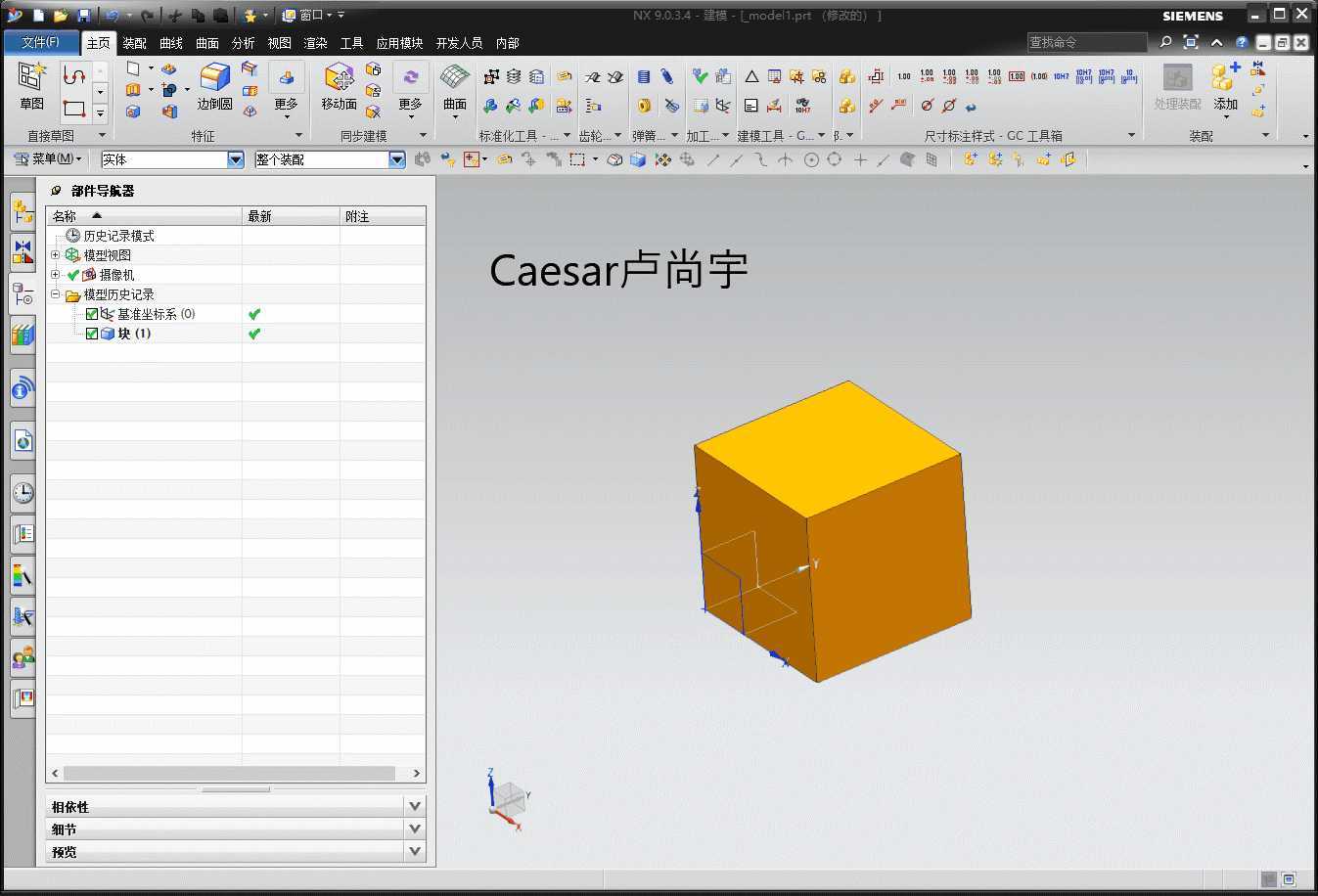Click the spring tool coil icon
The height and width of the screenshot is (896, 1318).
pyautogui.click(x=644, y=76)
